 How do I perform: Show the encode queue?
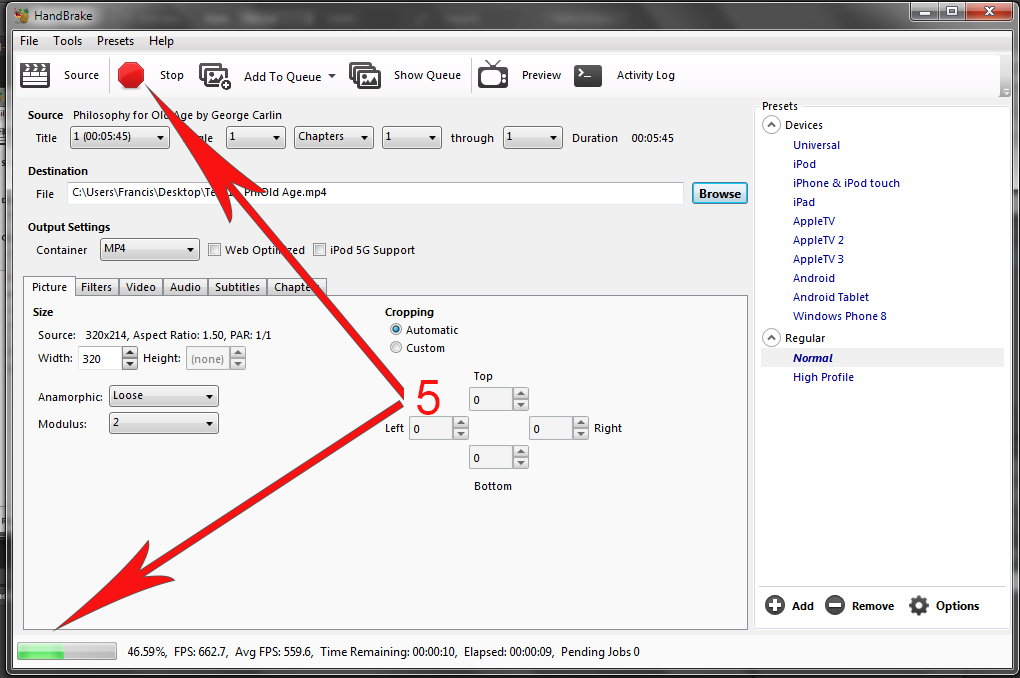[x=413, y=75]
